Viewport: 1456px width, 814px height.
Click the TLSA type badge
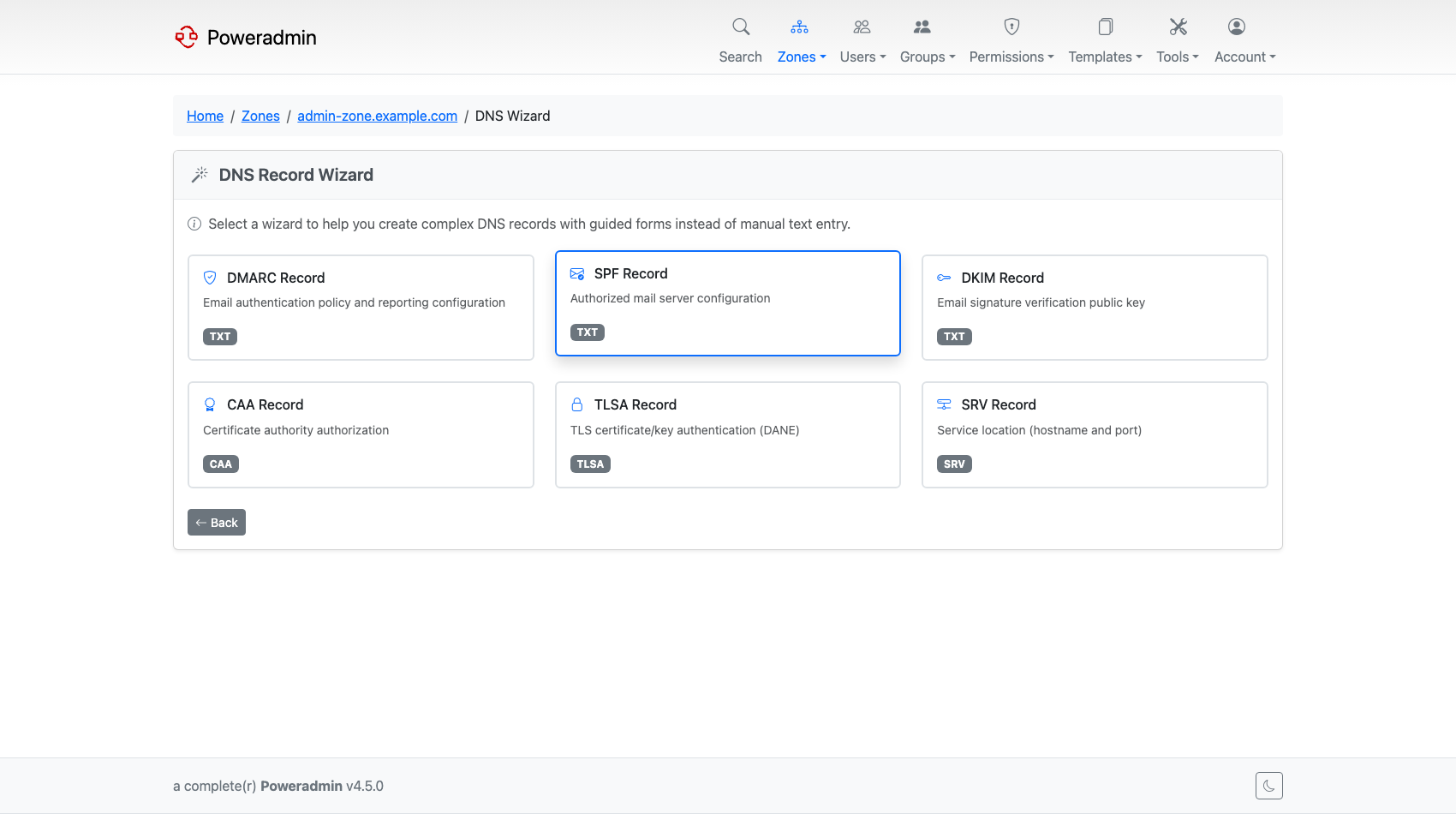590,464
